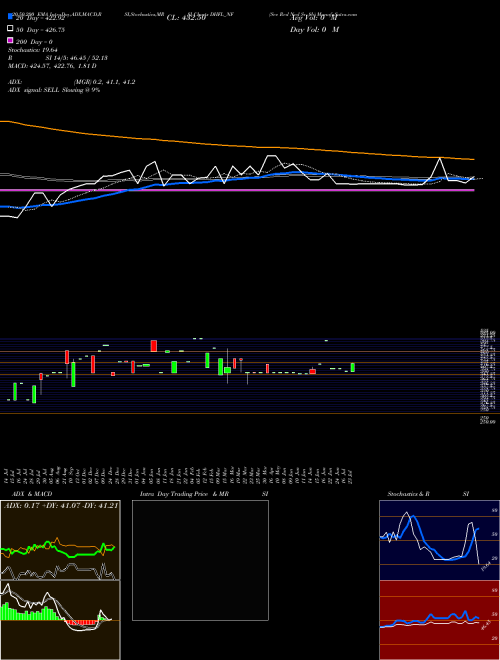The image size is (500, 660).
Task: Click the red candlestick at the chart top
Action: (x=154, y=346)
